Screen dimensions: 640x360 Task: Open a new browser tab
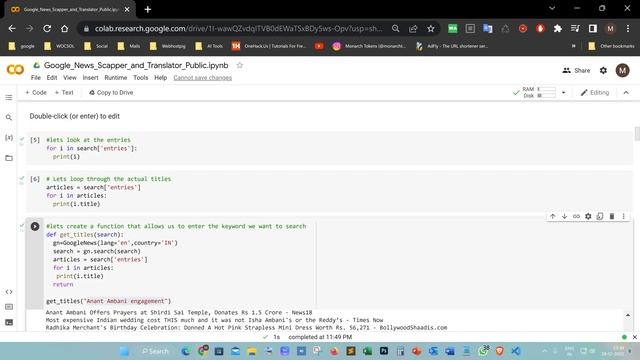[148, 9]
